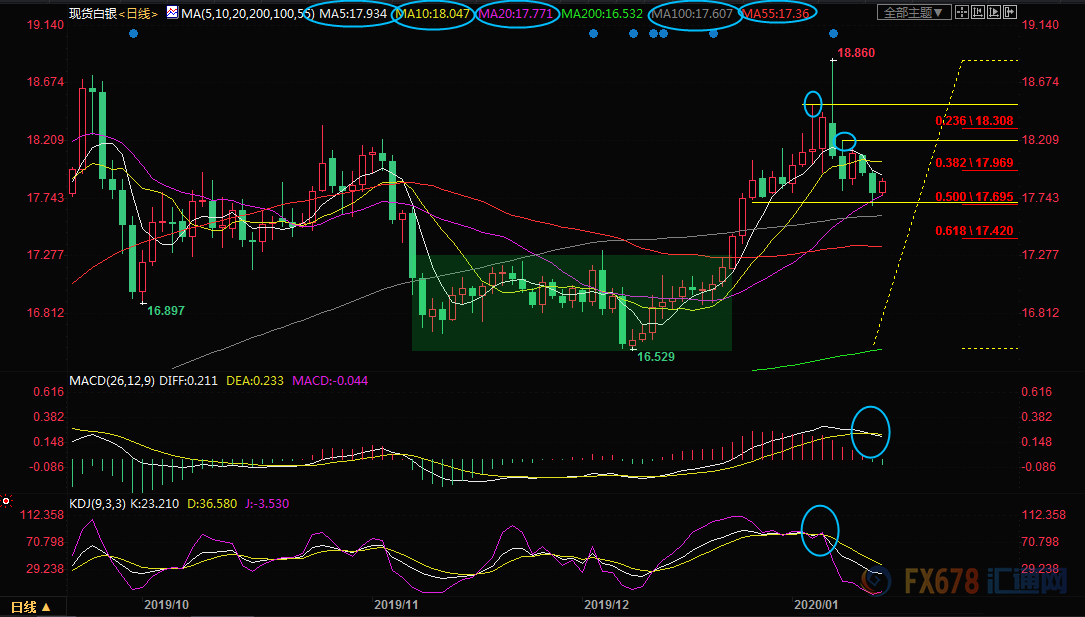Open the 全部主题 dropdown
This screenshot has width=1085, height=617.
(908, 13)
